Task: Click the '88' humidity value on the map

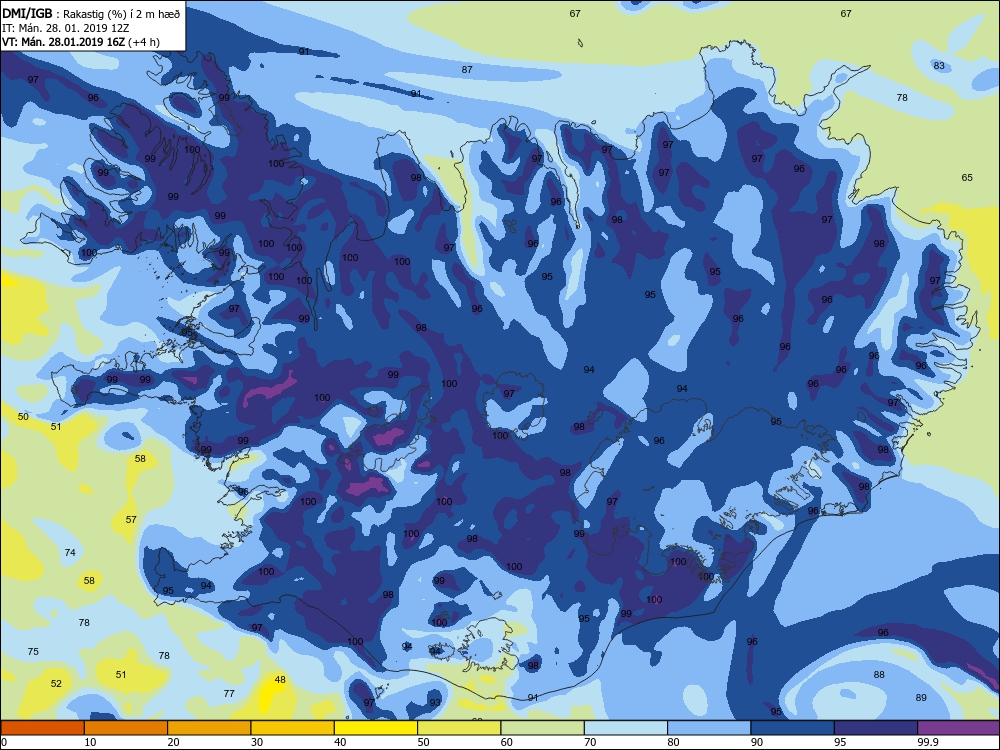Action: pyautogui.click(x=879, y=675)
